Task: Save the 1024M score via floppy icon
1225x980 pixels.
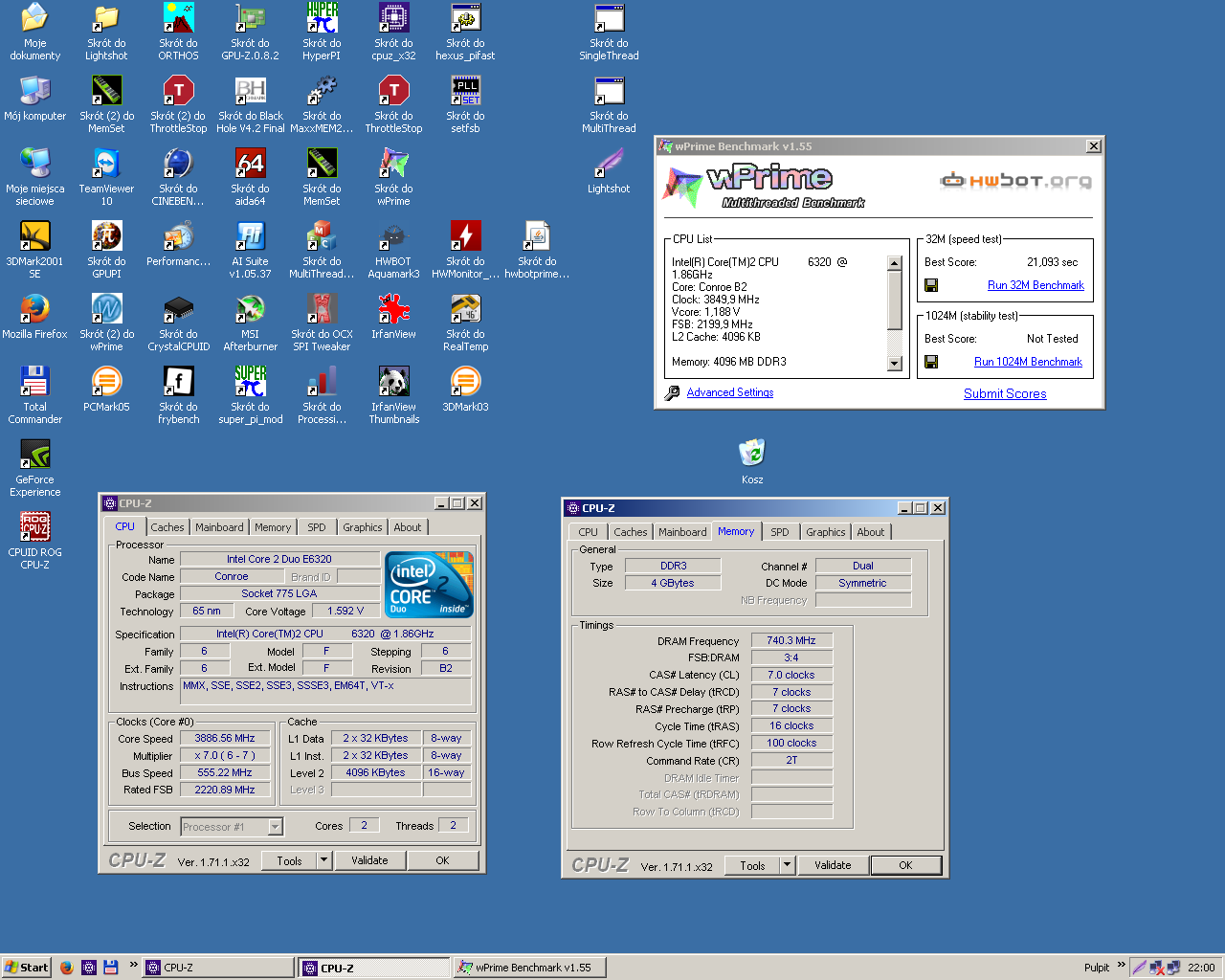Action: (931, 362)
